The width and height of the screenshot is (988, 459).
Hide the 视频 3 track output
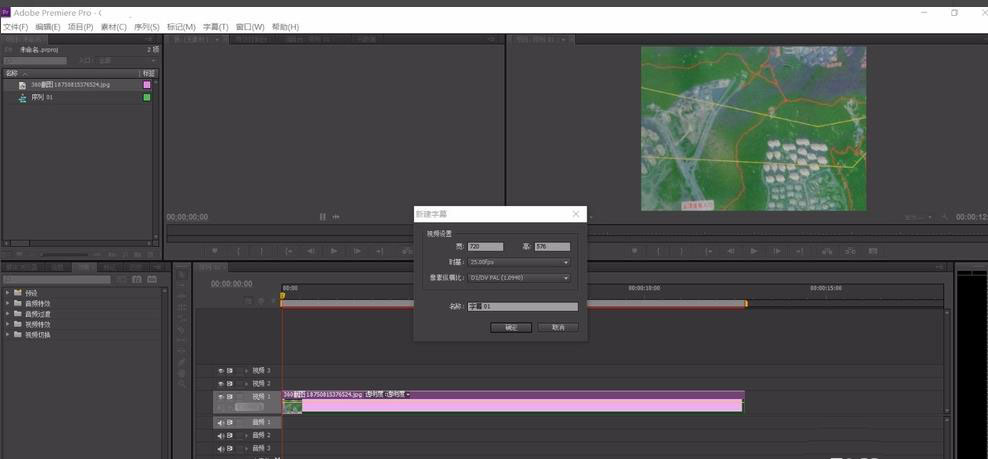click(x=221, y=371)
